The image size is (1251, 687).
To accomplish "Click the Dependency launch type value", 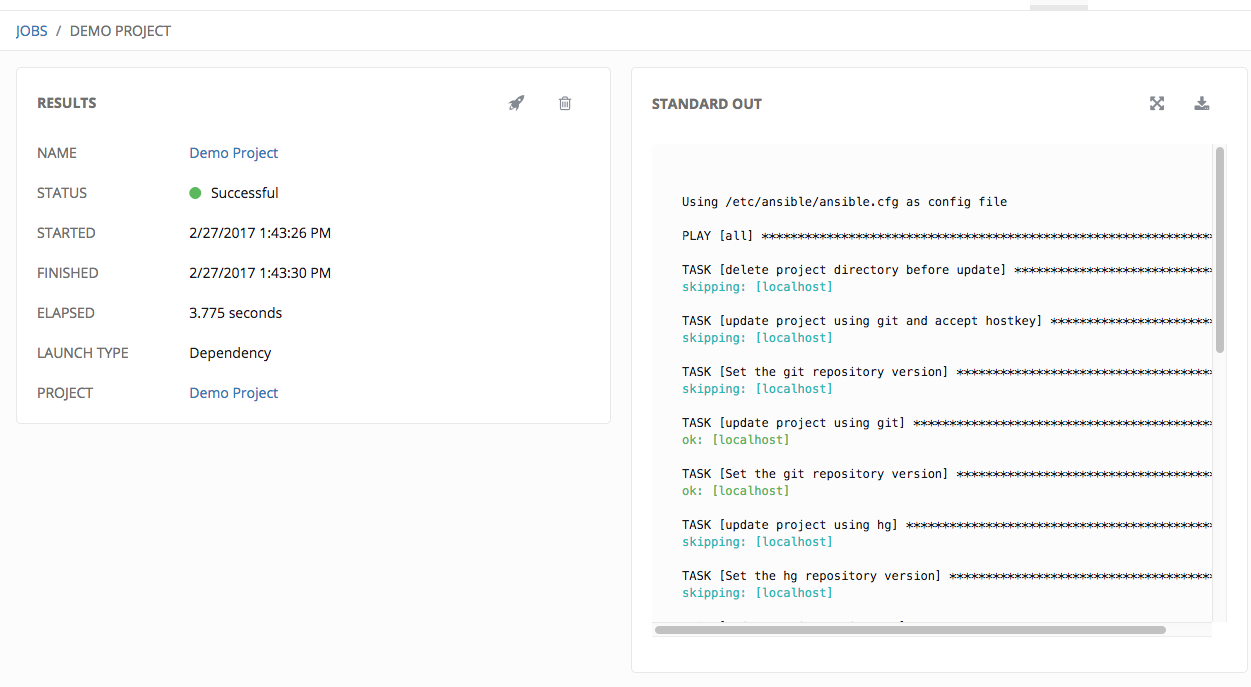I will pos(230,353).
